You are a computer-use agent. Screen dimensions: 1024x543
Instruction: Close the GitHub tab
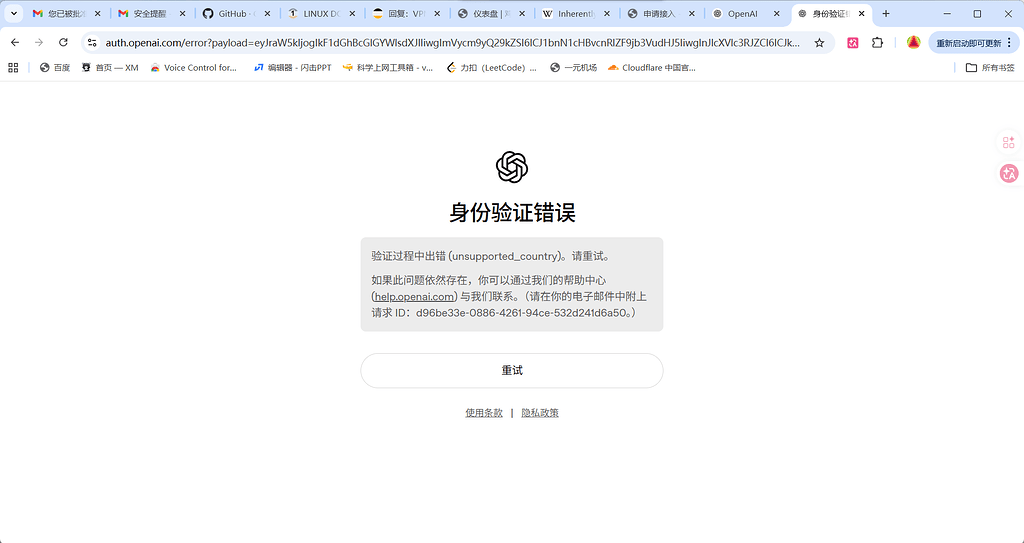click(x=267, y=14)
